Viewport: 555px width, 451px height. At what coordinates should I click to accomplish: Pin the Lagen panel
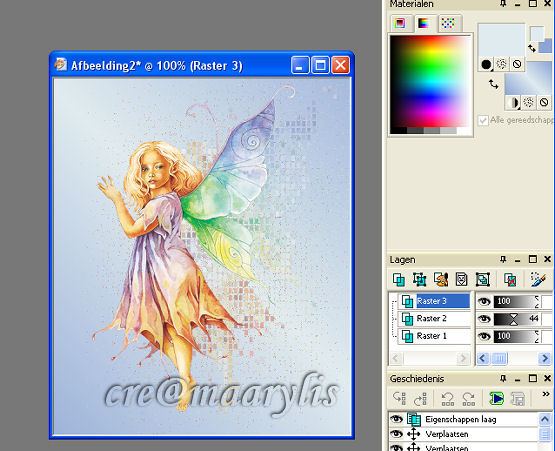tap(503, 259)
